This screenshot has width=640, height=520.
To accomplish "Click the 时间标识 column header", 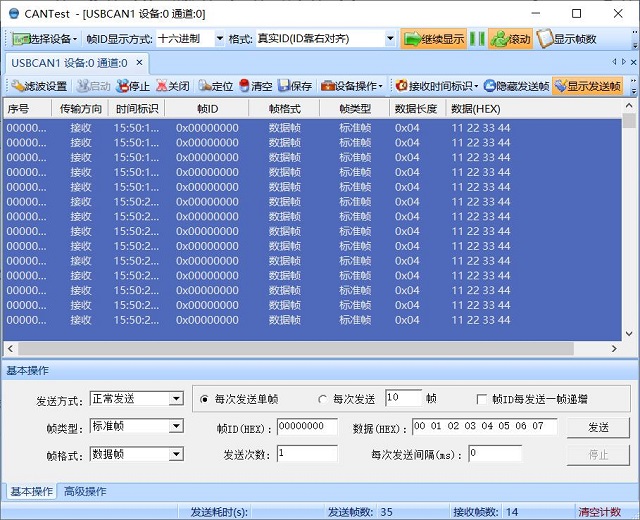I will pyautogui.click(x=136, y=109).
